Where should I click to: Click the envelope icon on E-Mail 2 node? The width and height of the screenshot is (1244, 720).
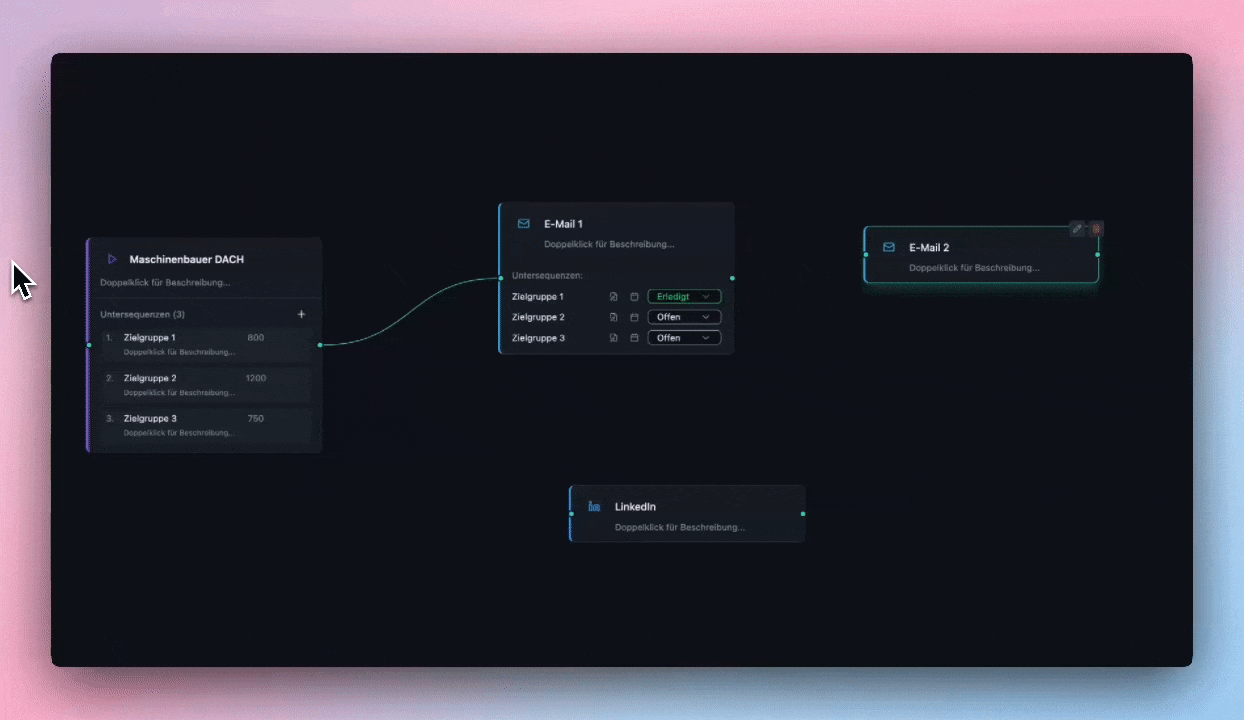pos(888,247)
